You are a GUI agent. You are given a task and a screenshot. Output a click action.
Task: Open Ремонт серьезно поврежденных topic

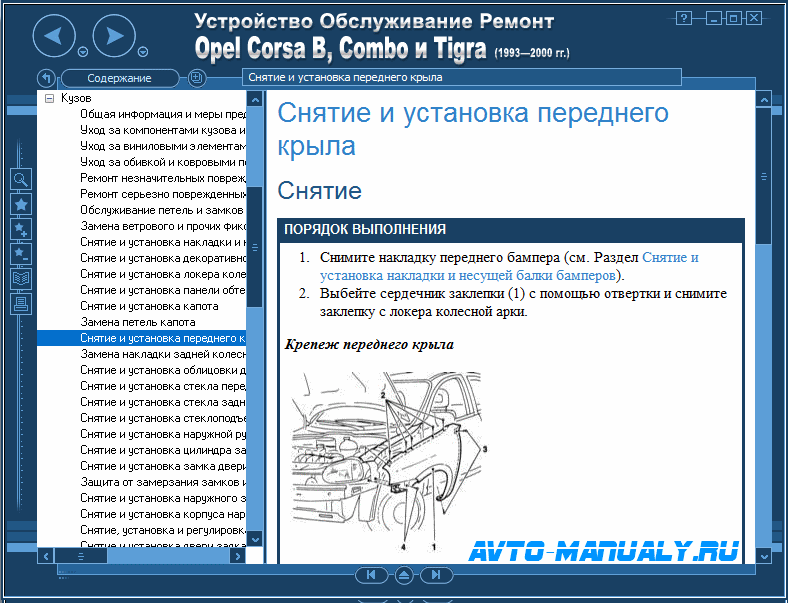tap(163, 194)
